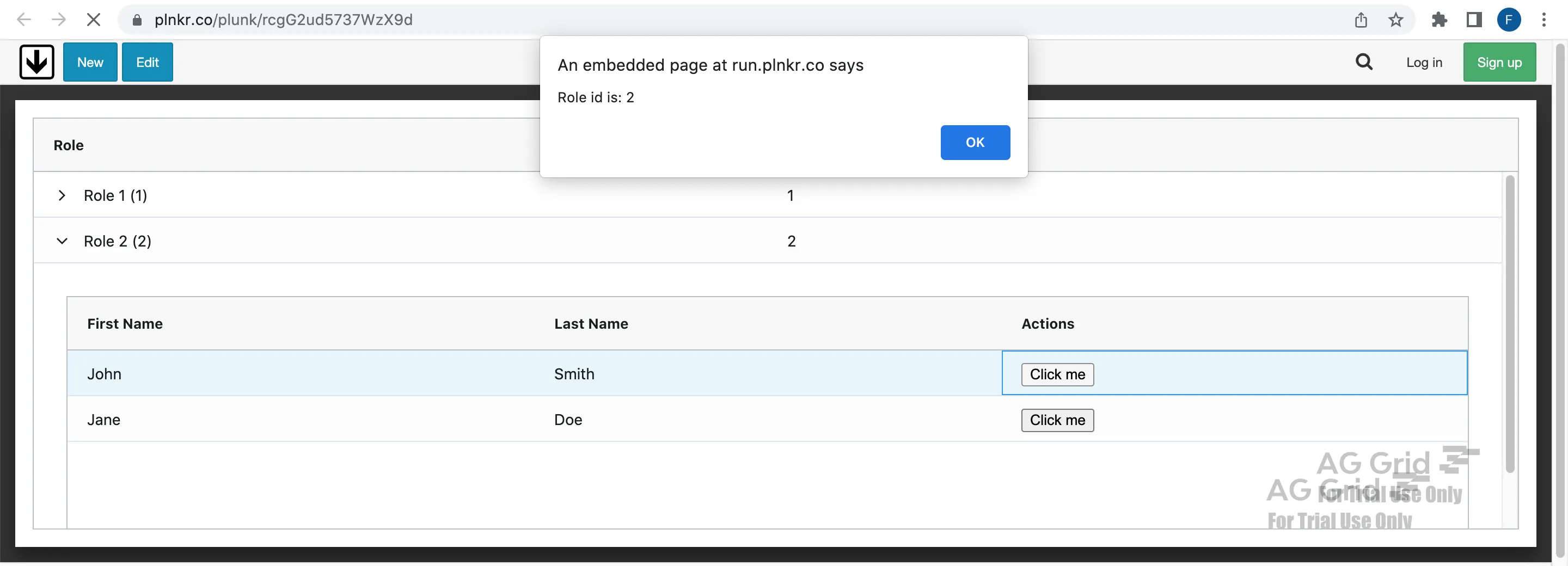This screenshot has height=566, width=1568.
Task: Toggle the browser side panel icon
Action: 1474,20
